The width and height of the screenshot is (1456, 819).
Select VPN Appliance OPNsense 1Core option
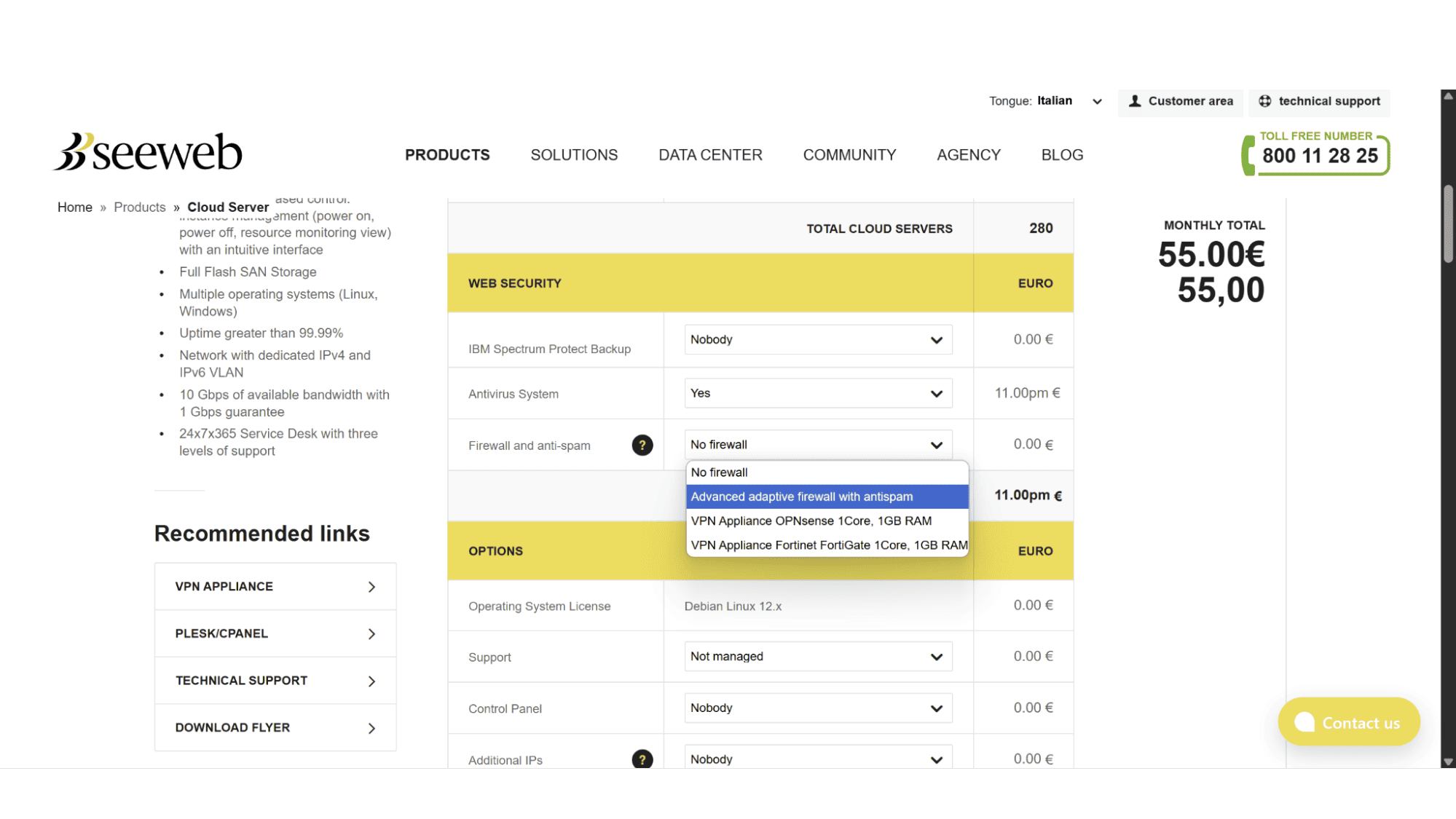click(x=827, y=521)
